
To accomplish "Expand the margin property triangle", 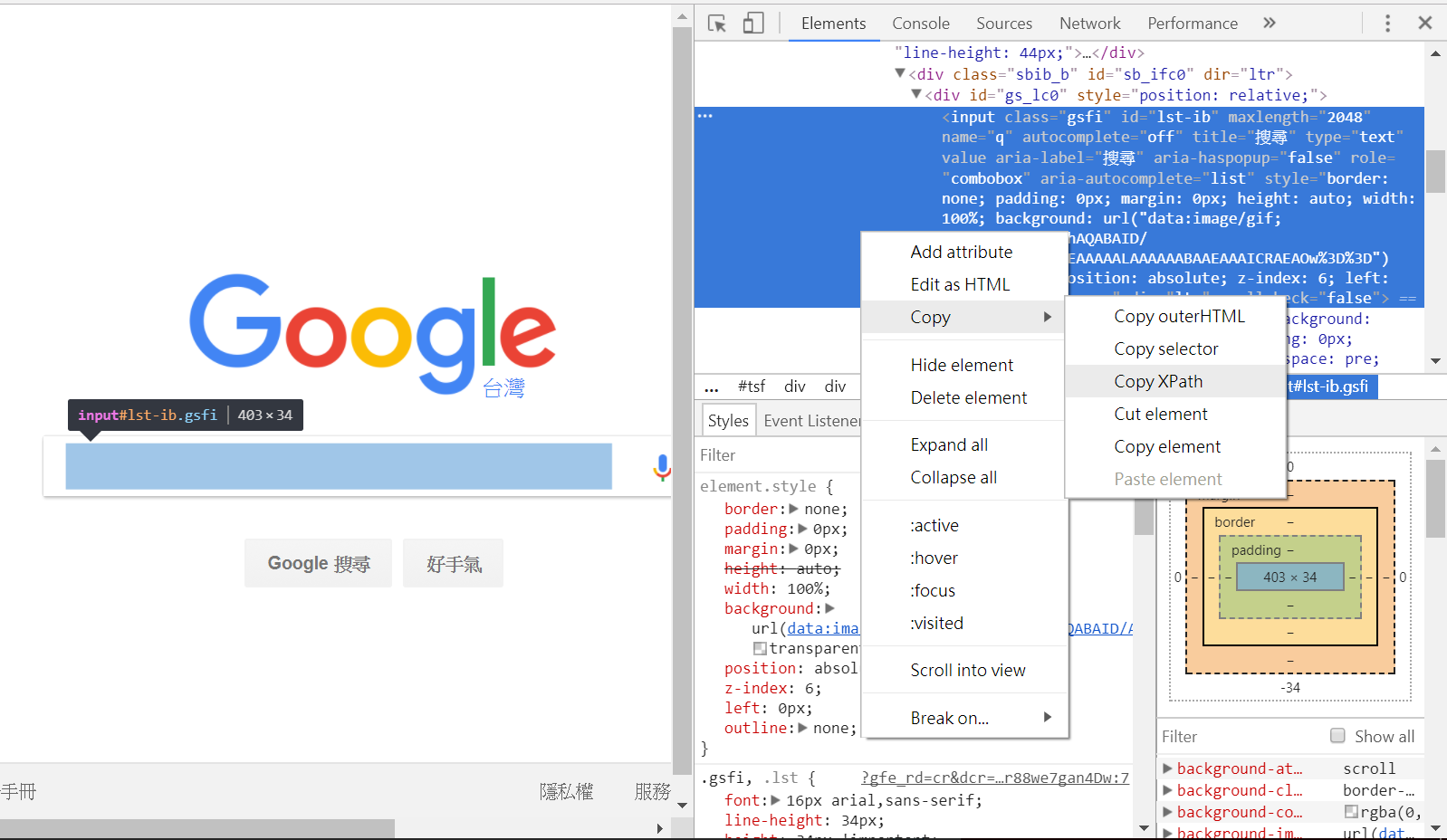I will (793, 549).
